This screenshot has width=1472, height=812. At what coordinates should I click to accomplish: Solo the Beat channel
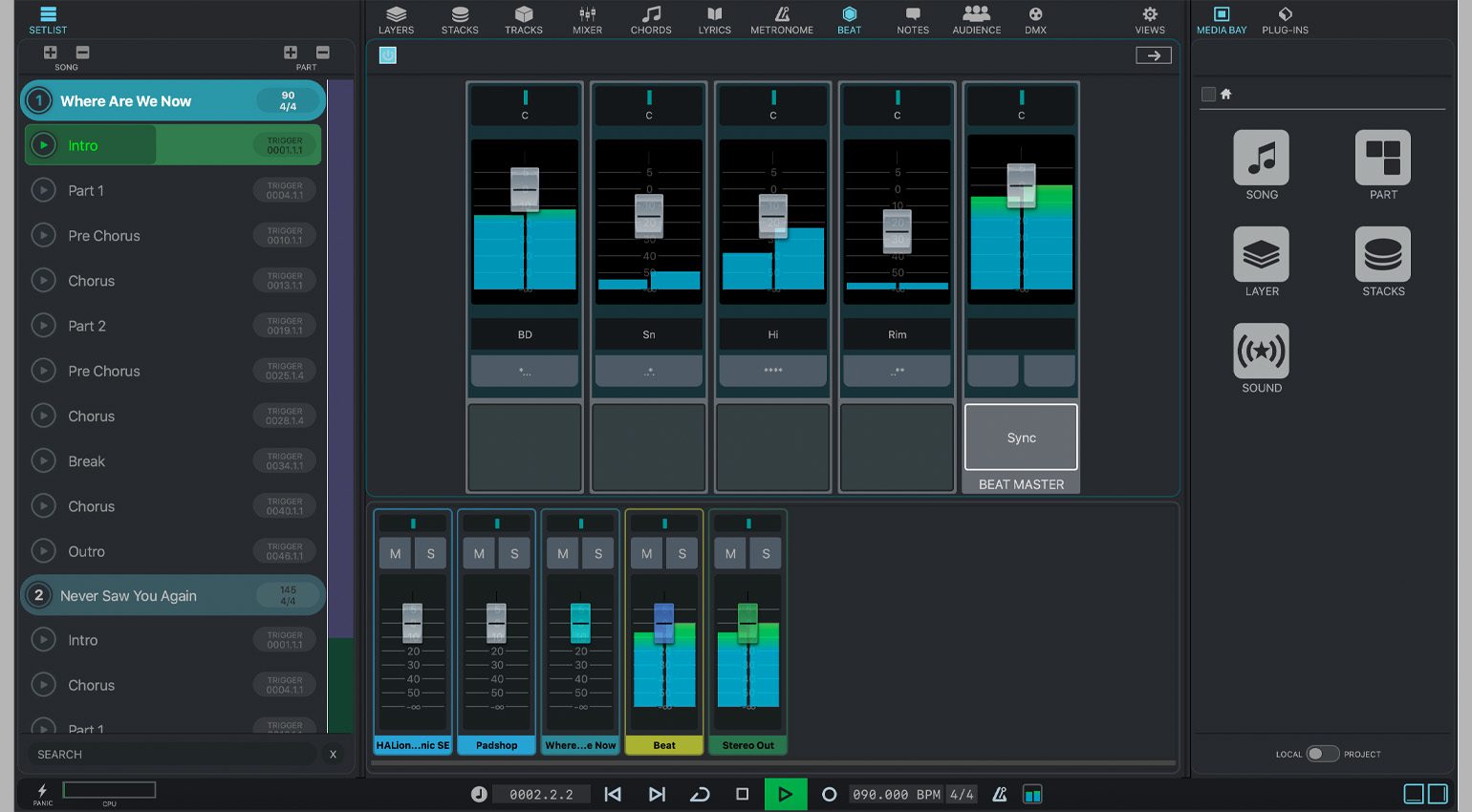[682, 553]
